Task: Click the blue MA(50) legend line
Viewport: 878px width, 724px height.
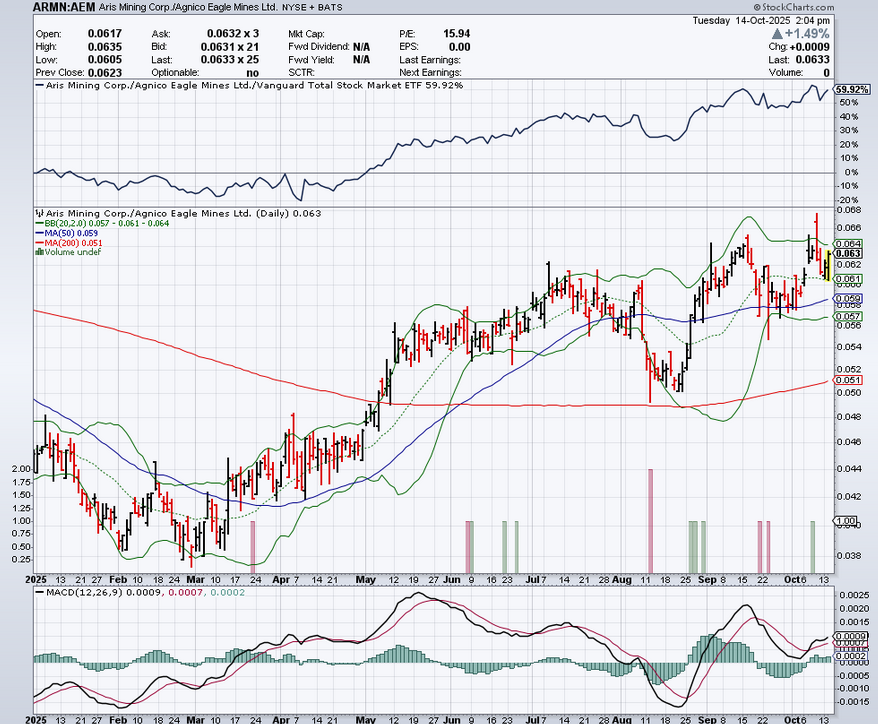Action: click(x=37, y=233)
